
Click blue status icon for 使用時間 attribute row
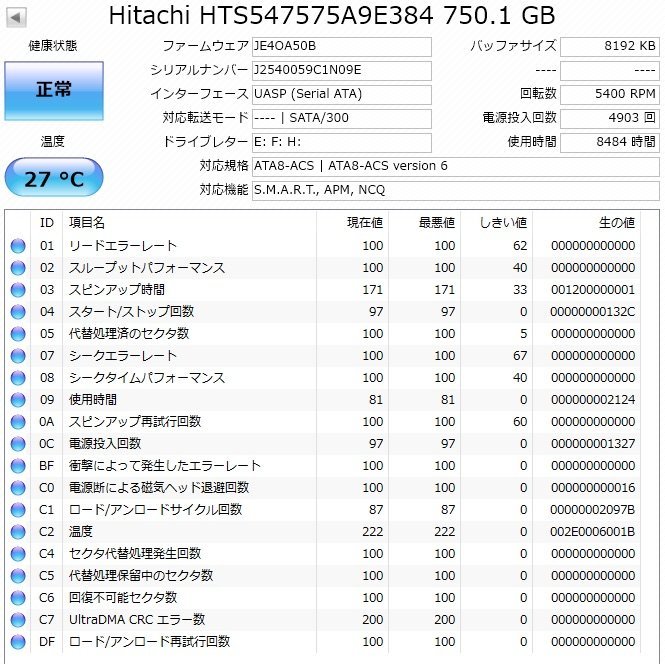pyautogui.click(x=18, y=400)
